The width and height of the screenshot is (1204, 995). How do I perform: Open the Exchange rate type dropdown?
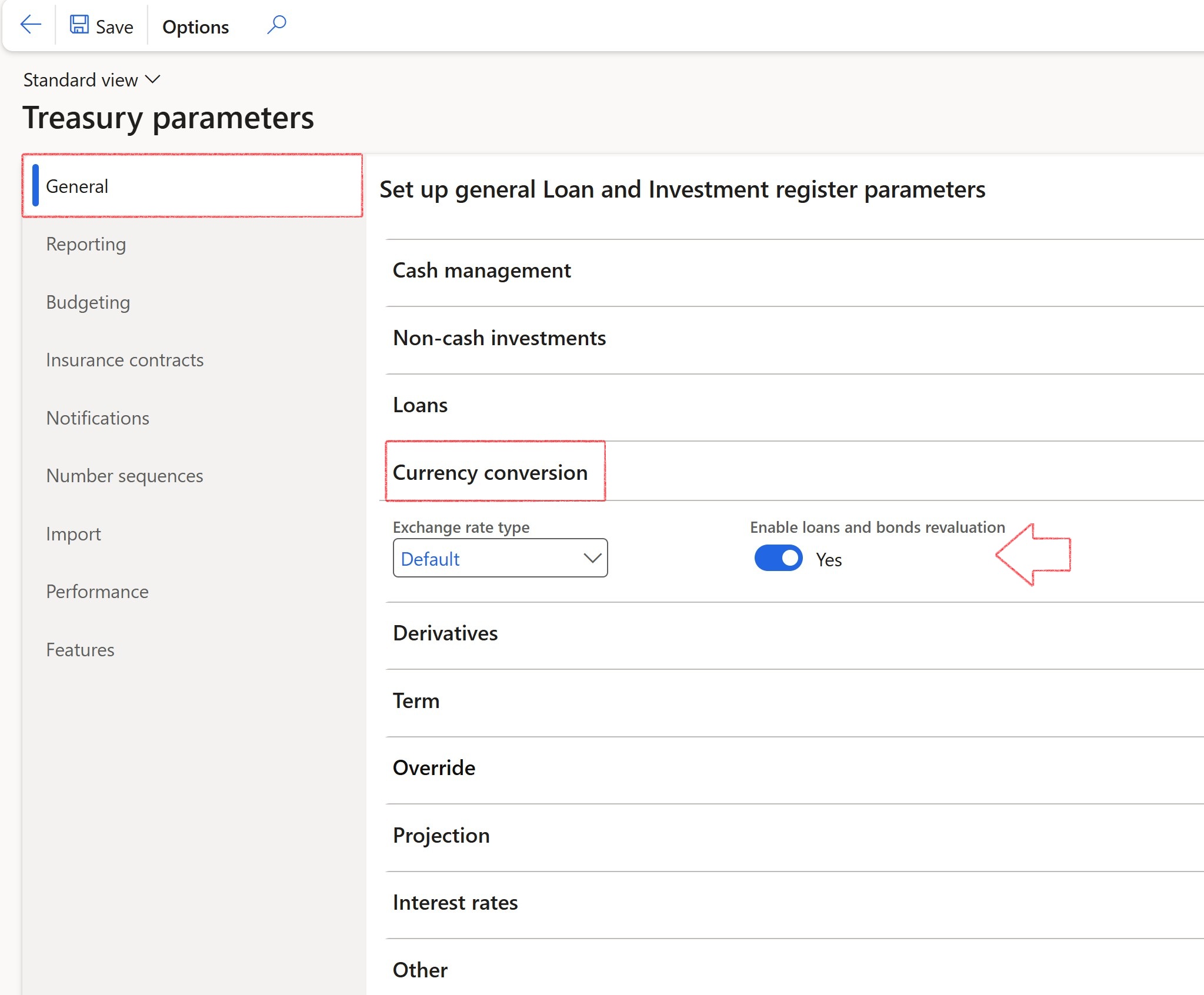click(x=500, y=558)
